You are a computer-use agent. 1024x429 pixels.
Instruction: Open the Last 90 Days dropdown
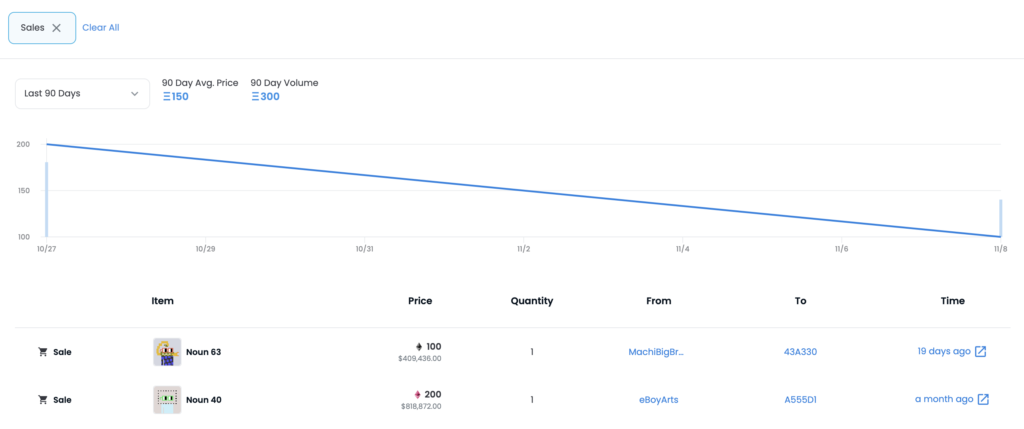click(x=82, y=93)
